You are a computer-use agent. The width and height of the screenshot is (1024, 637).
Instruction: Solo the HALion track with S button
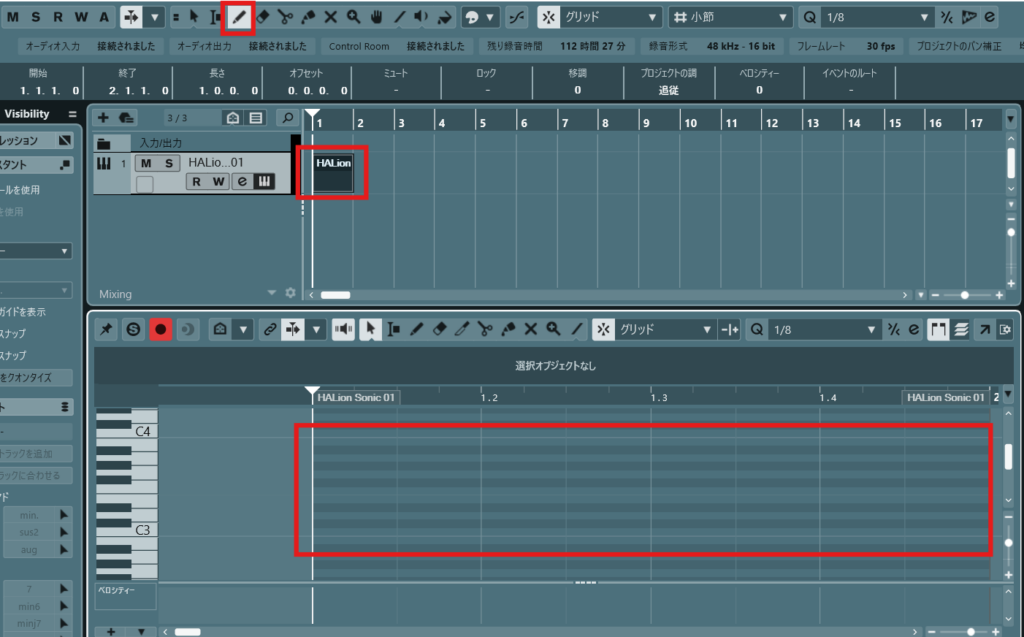point(169,163)
